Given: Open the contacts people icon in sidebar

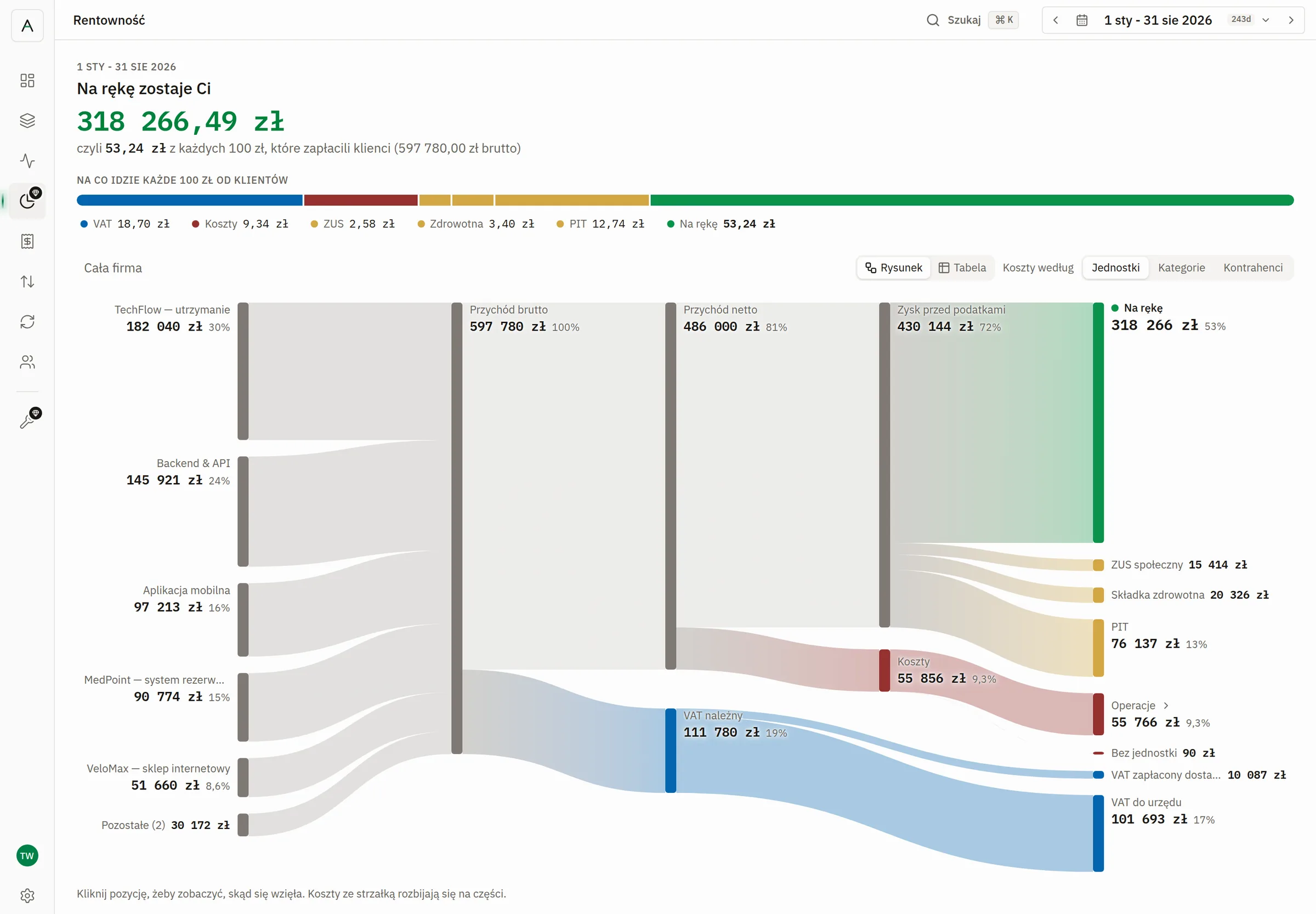Looking at the screenshot, I should 27,362.
